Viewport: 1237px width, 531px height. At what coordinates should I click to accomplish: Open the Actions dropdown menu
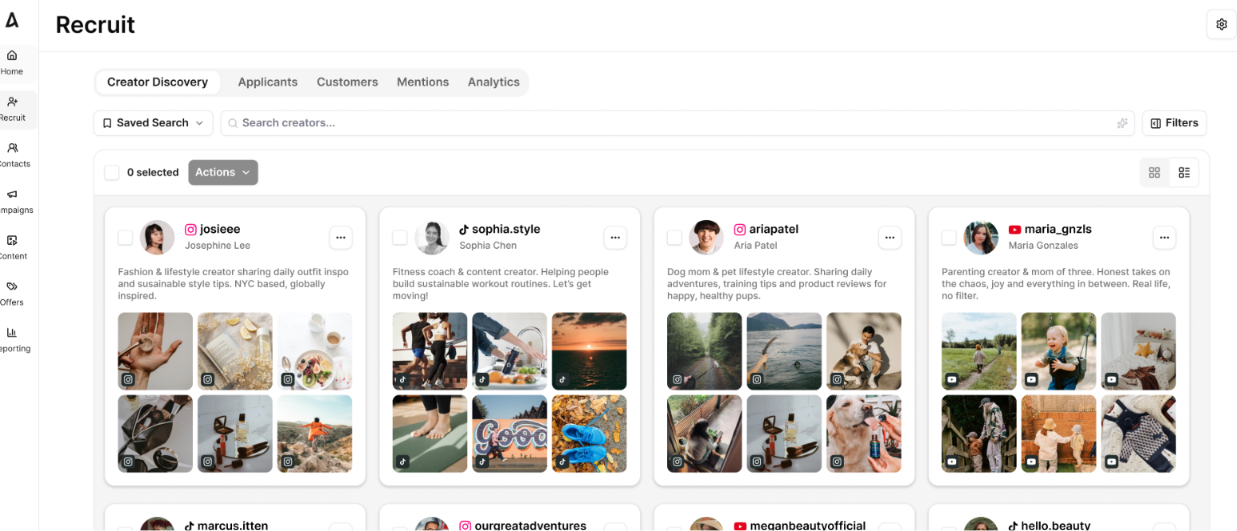click(x=223, y=172)
